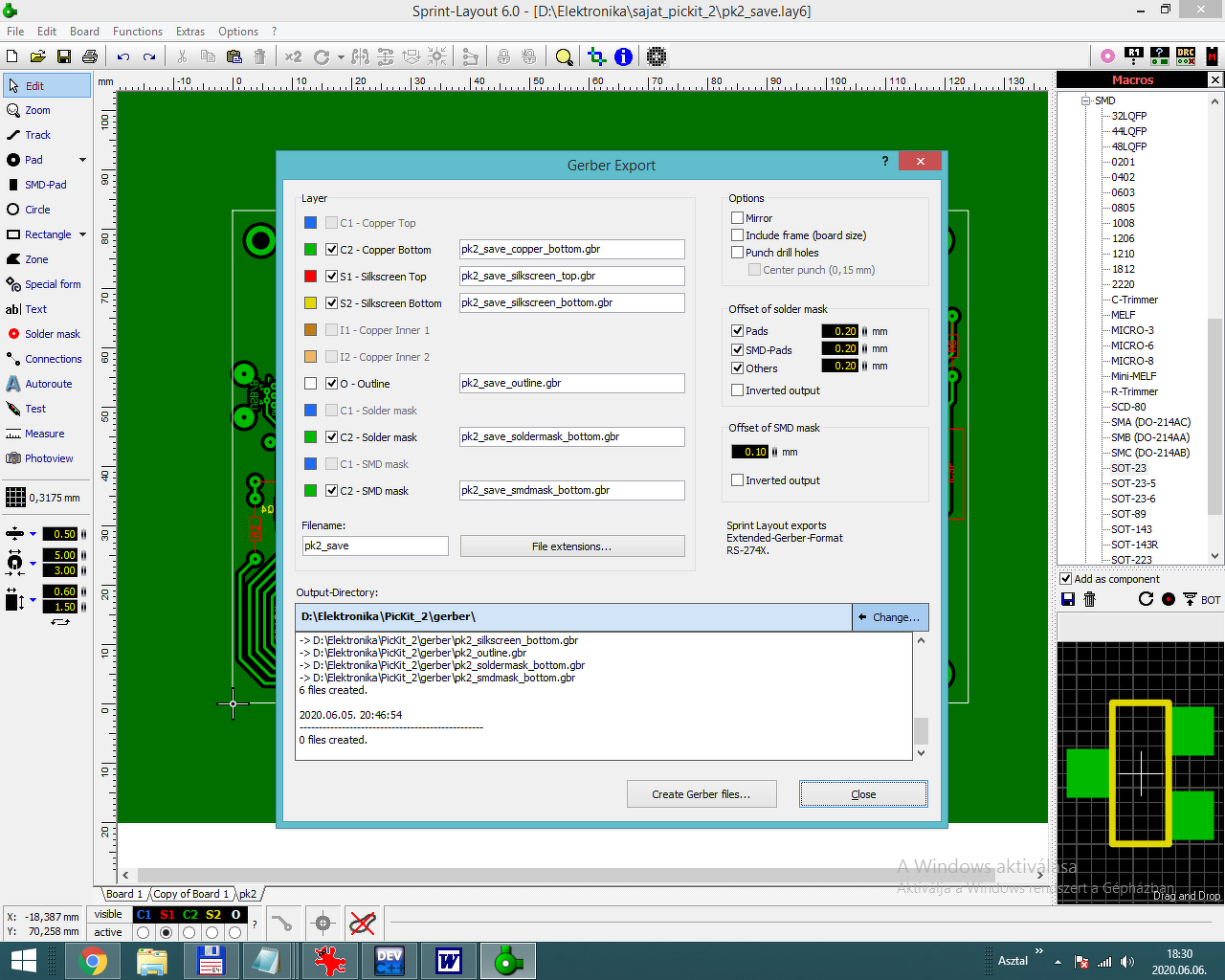Click the magnifier search icon in the toolbar
The height and width of the screenshot is (980, 1225).
point(564,56)
